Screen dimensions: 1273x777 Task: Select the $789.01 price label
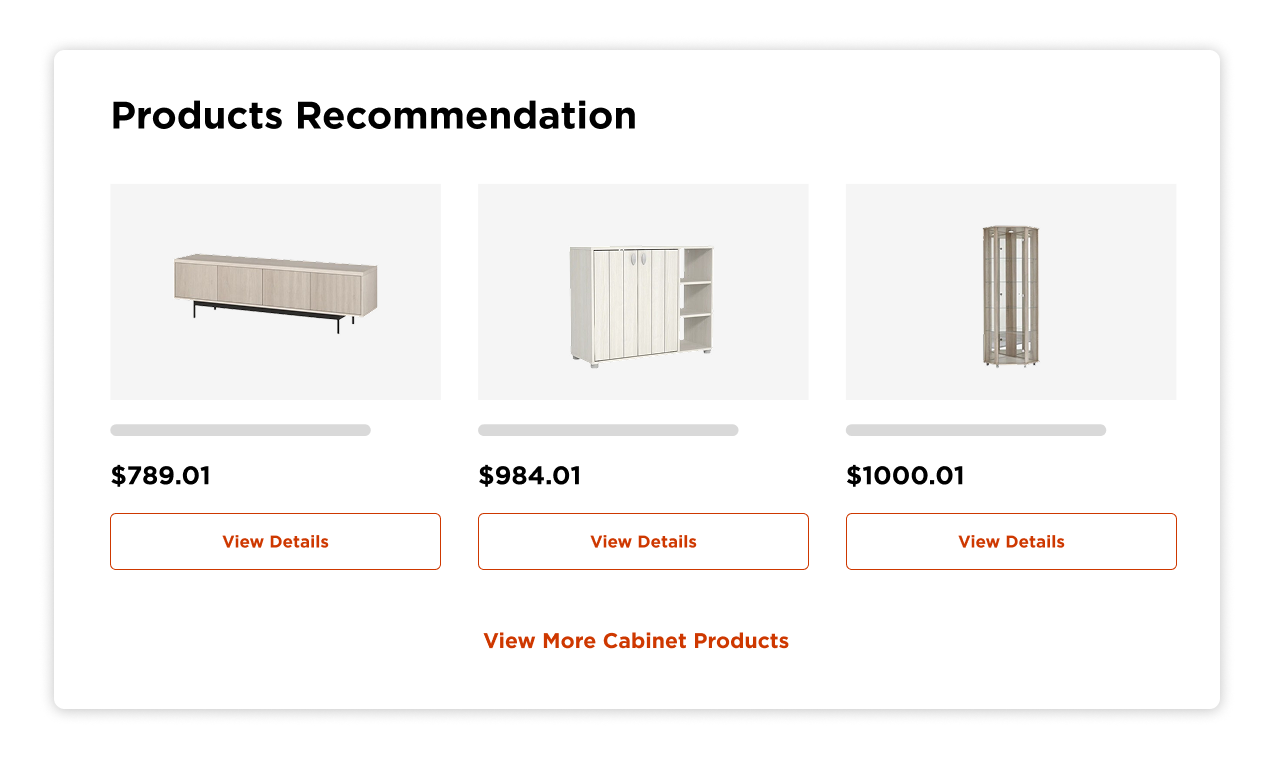pyautogui.click(x=161, y=476)
